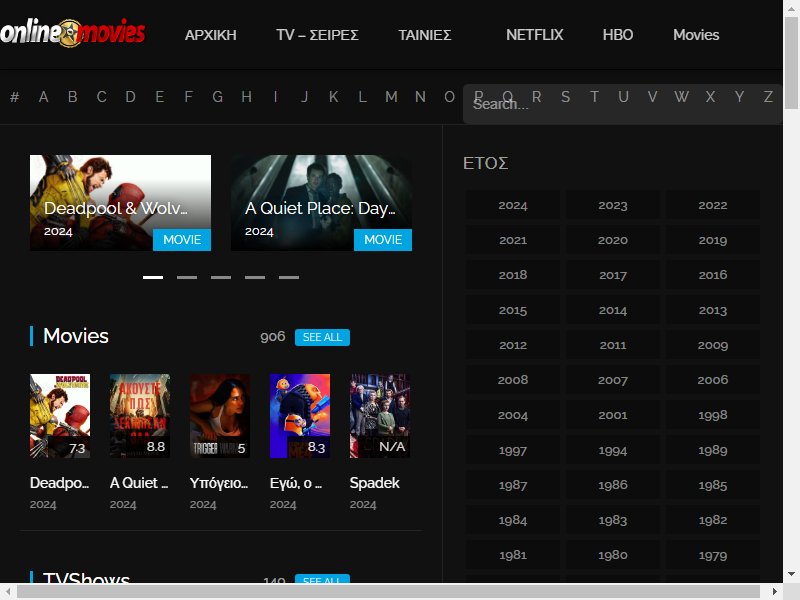Click the horizontal scrollbar right arrow
Image resolution: width=800 pixels, height=600 pixels.
775,591
